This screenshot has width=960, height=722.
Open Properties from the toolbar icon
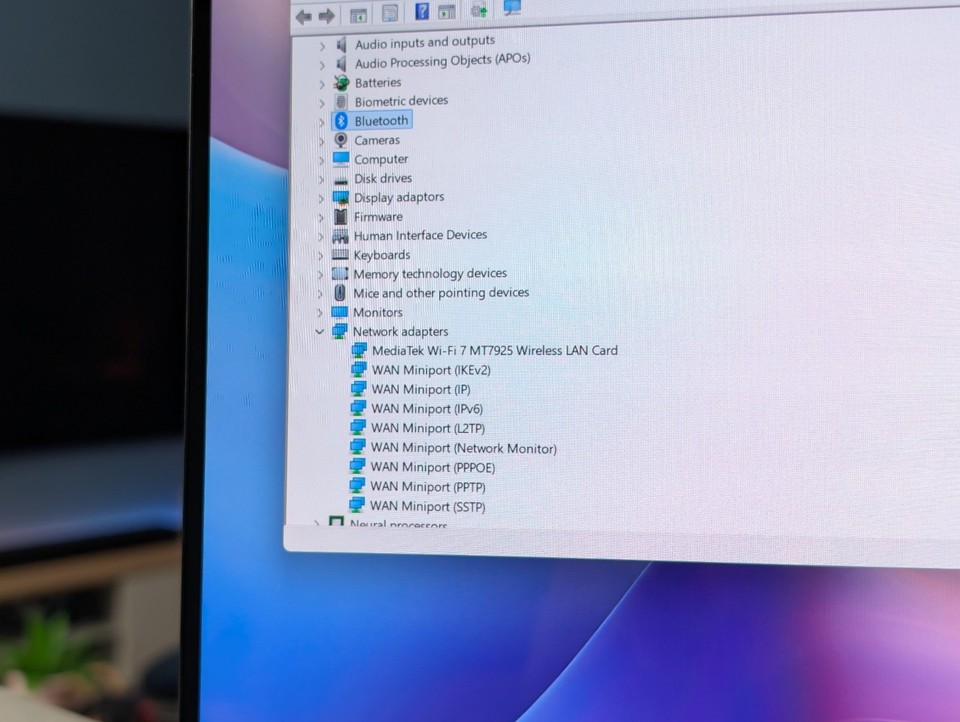[x=389, y=13]
